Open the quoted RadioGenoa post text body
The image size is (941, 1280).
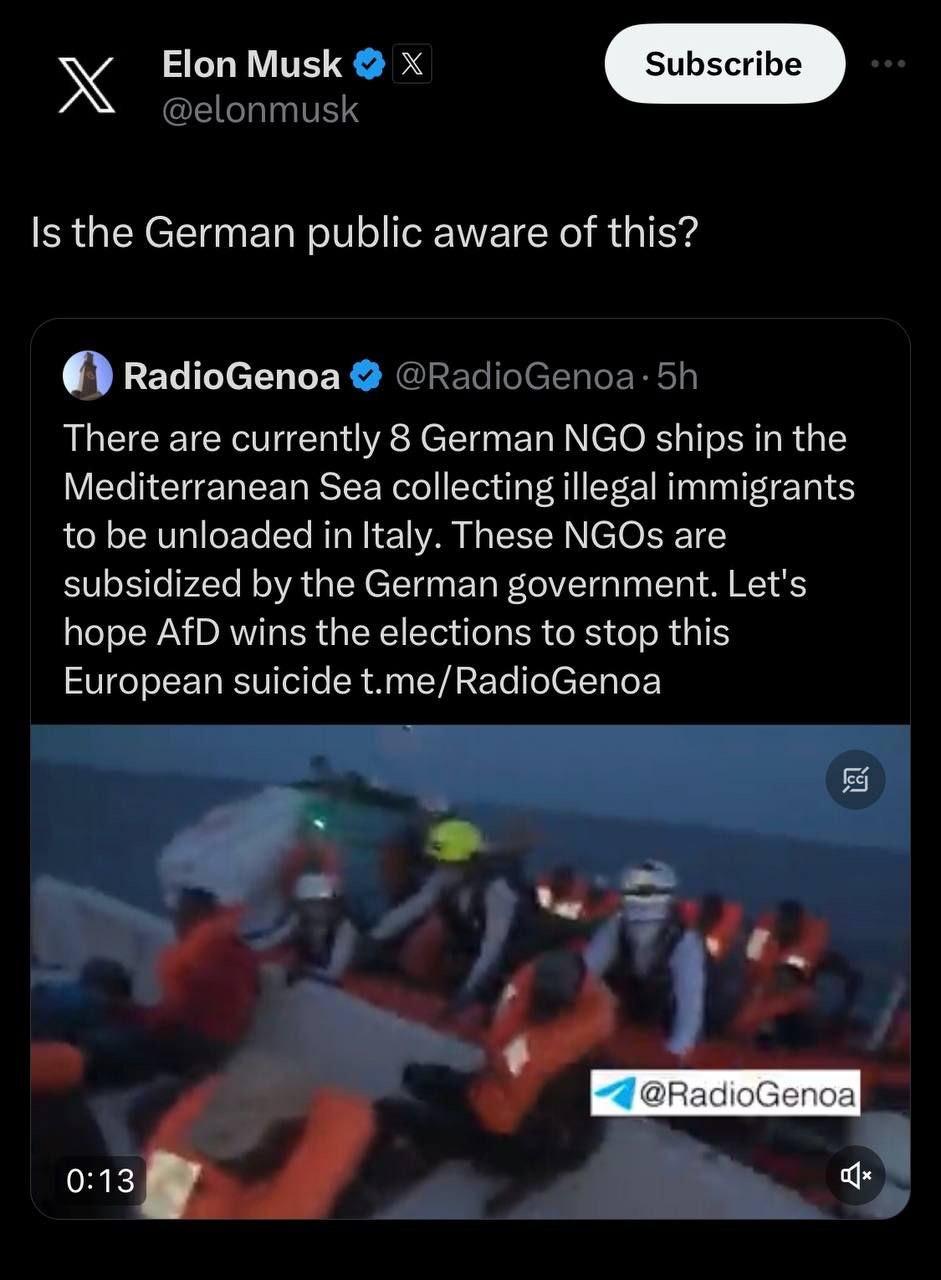click(x=460, y=559)
